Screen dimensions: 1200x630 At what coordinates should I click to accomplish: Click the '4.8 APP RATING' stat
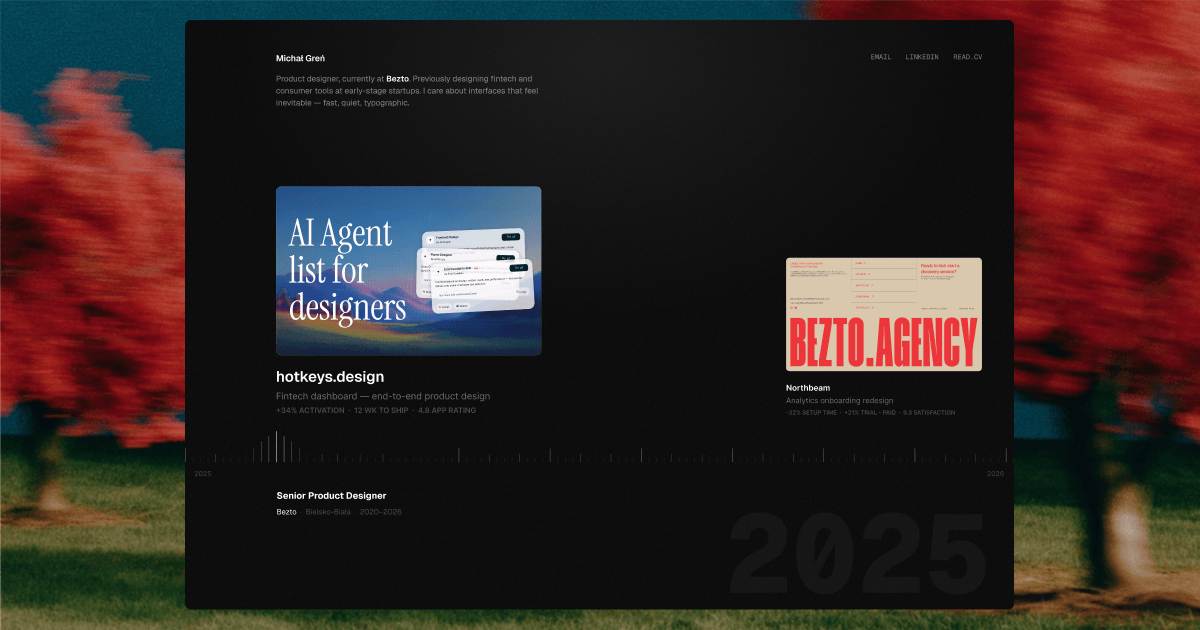[447, 410]
